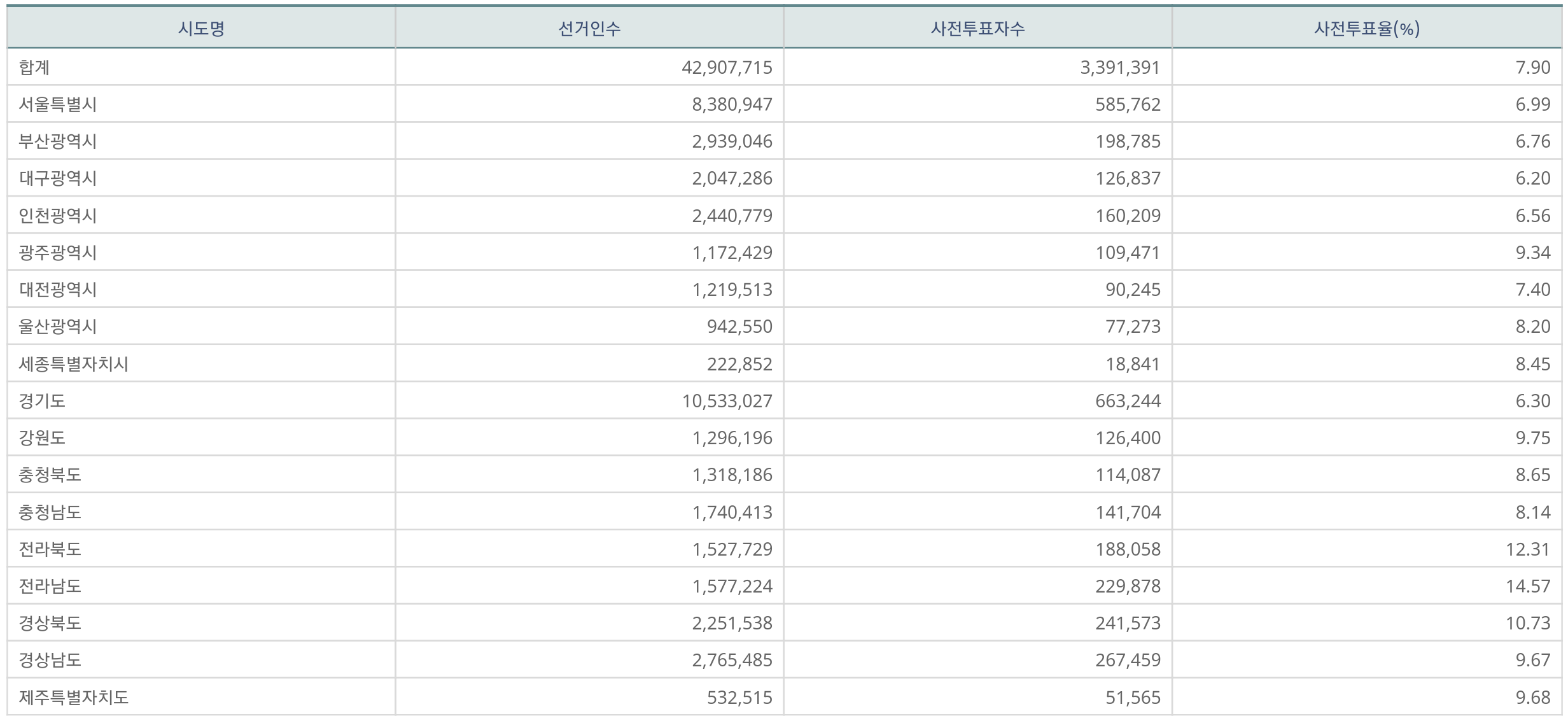Viewport: 1568px width, 716px height.
Task: Click the total voters value 42,907,715
Action: click(x=727, y=67)
